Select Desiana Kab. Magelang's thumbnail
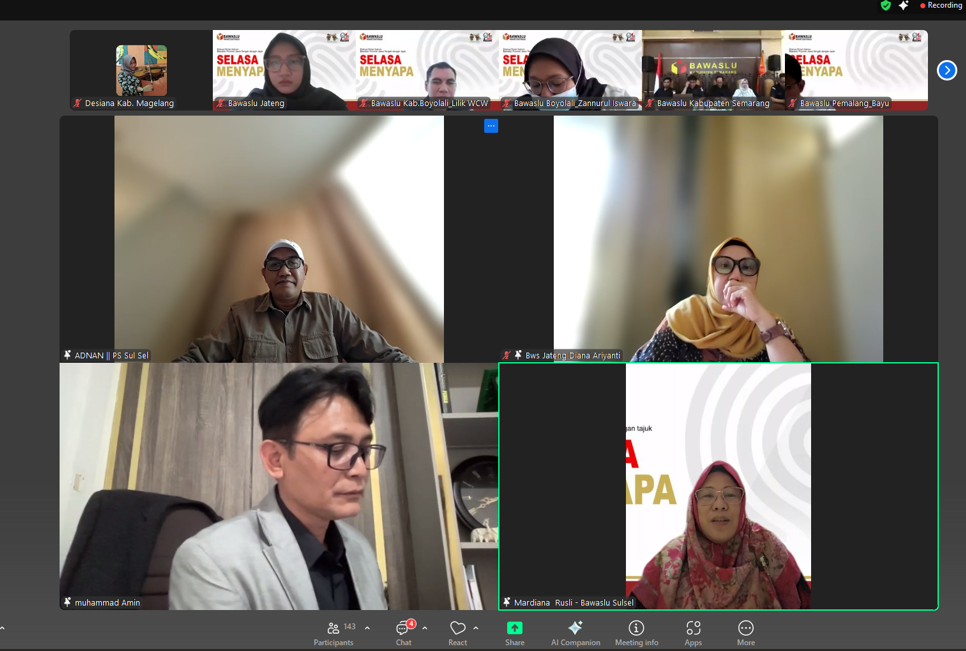The image size is (966, 651). tap(141, 70)
